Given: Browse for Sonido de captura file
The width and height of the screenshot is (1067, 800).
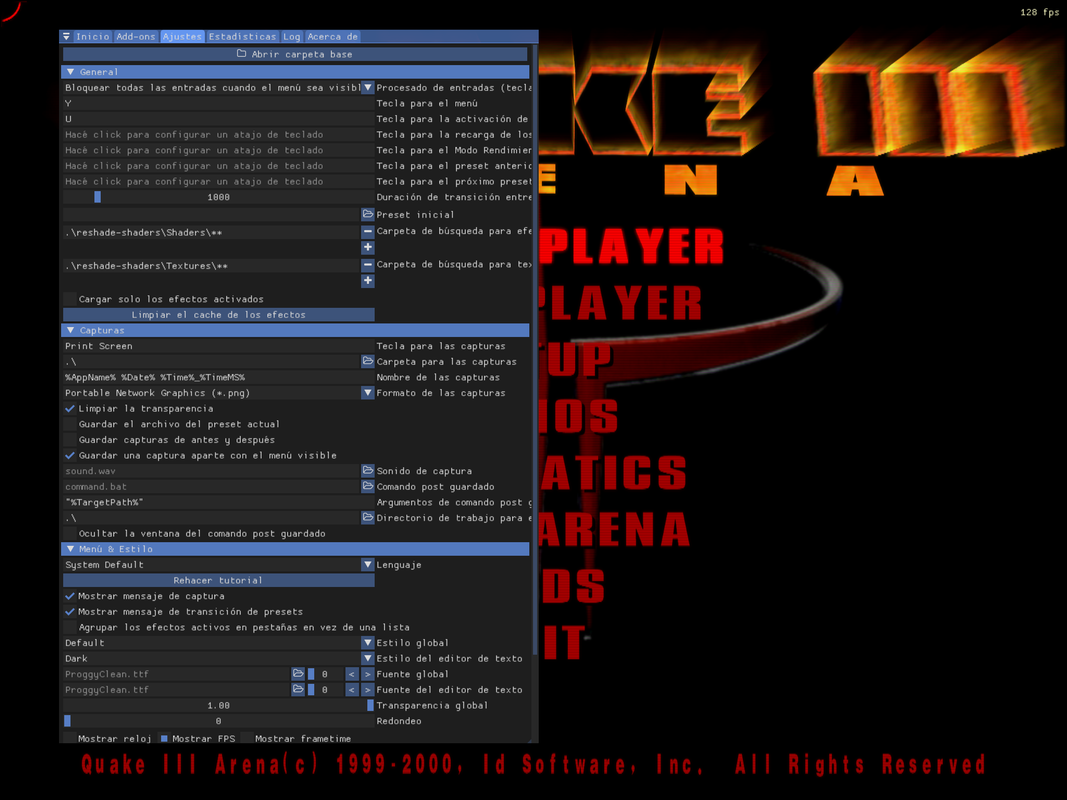Looking at the screenshot, I should click(367, 471).
